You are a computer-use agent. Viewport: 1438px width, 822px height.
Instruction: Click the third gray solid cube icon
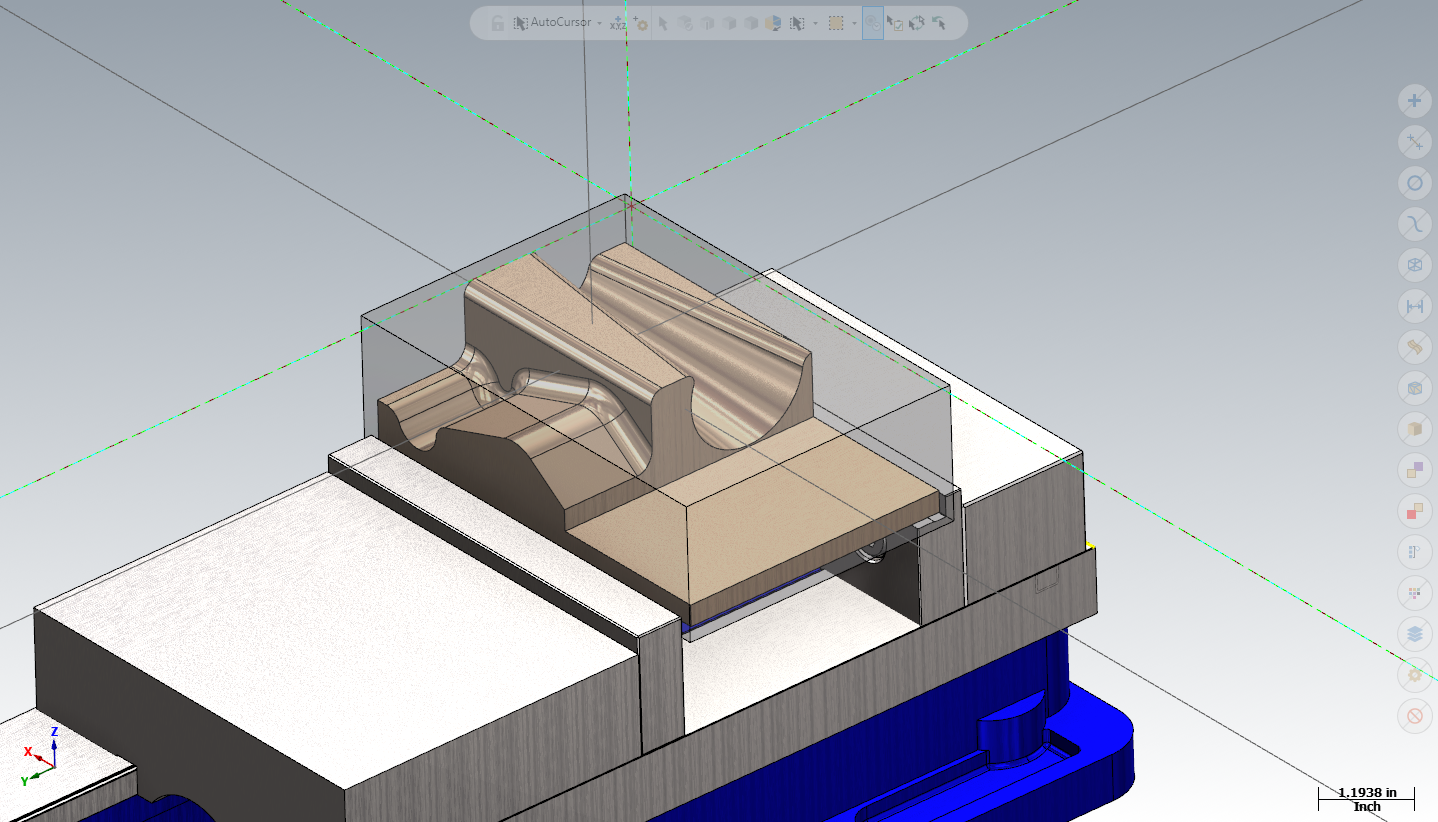coord(729,23)
